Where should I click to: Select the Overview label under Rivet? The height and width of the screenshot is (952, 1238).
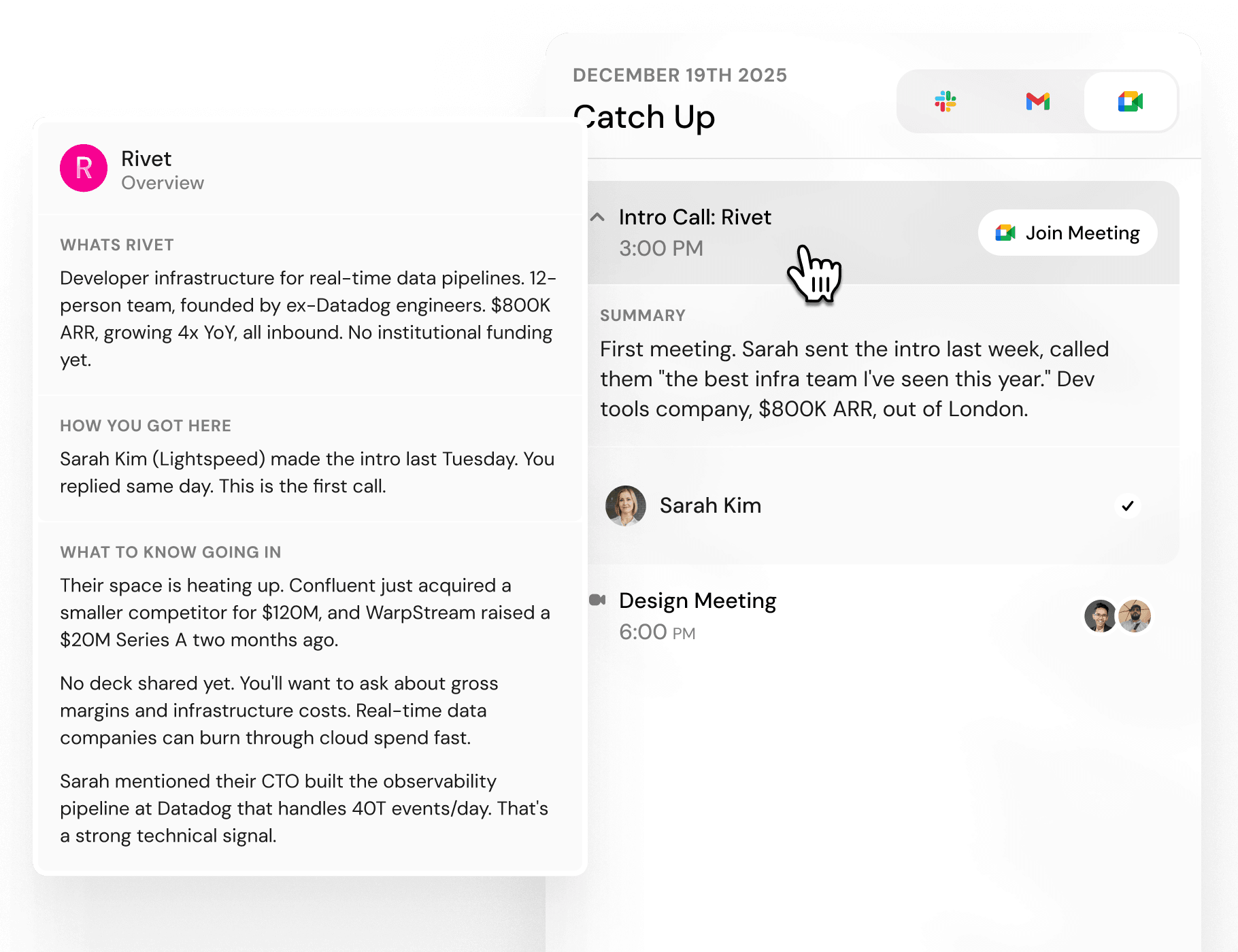tap(163, 184)
